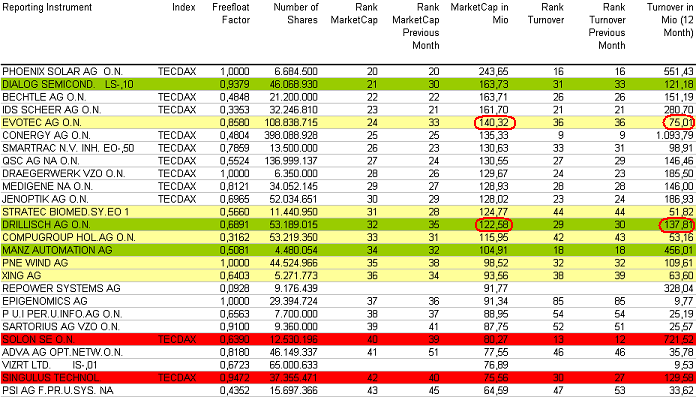Screen dimensions: 696x397
Task: Select freefloat factor '0,3162' for COMPUGROUP
Action: pyautogui.click(x=235, y=238)
